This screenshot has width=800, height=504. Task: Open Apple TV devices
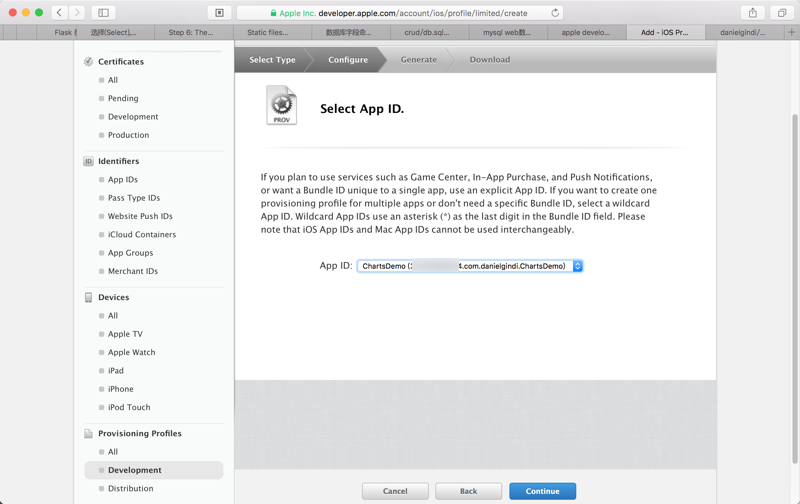pyautogui.click(x=125, y=334)
